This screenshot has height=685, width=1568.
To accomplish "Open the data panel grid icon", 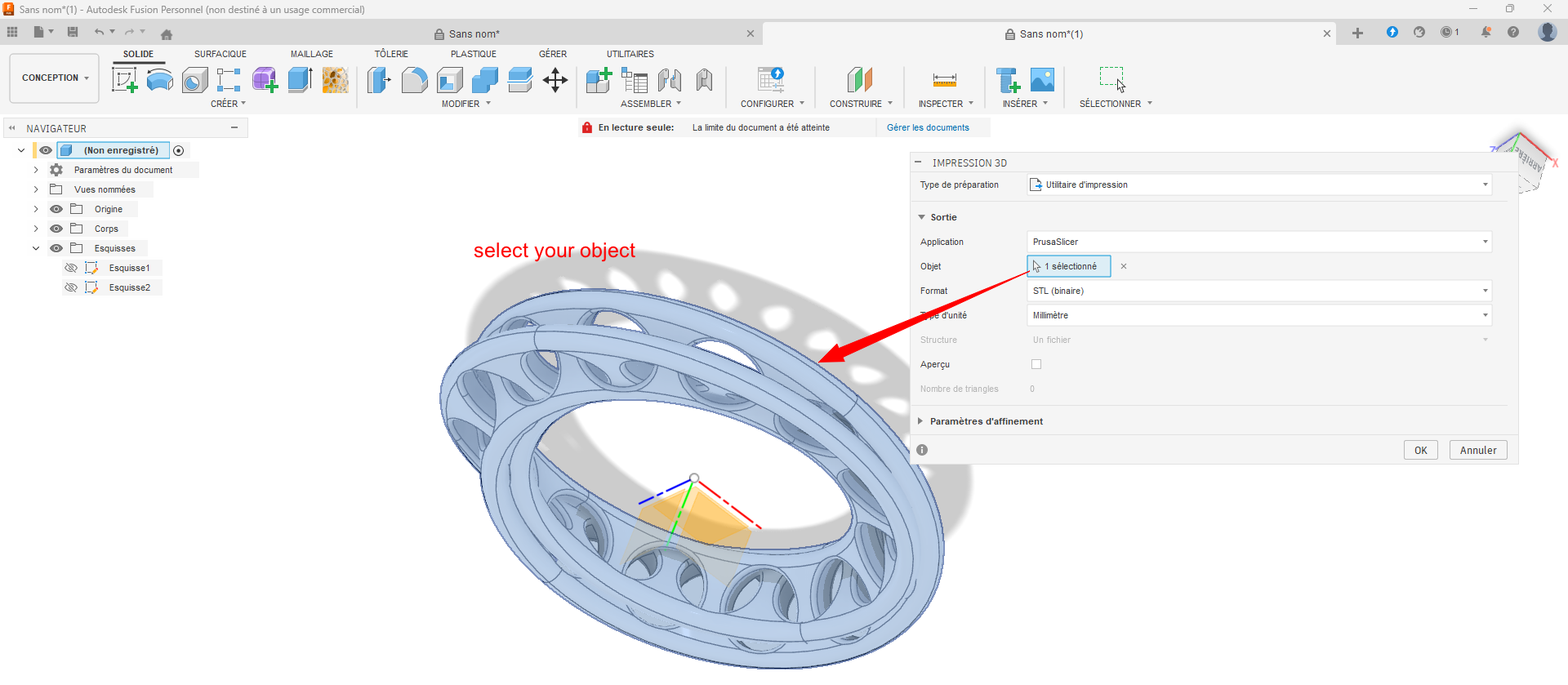I will [12, 32].
